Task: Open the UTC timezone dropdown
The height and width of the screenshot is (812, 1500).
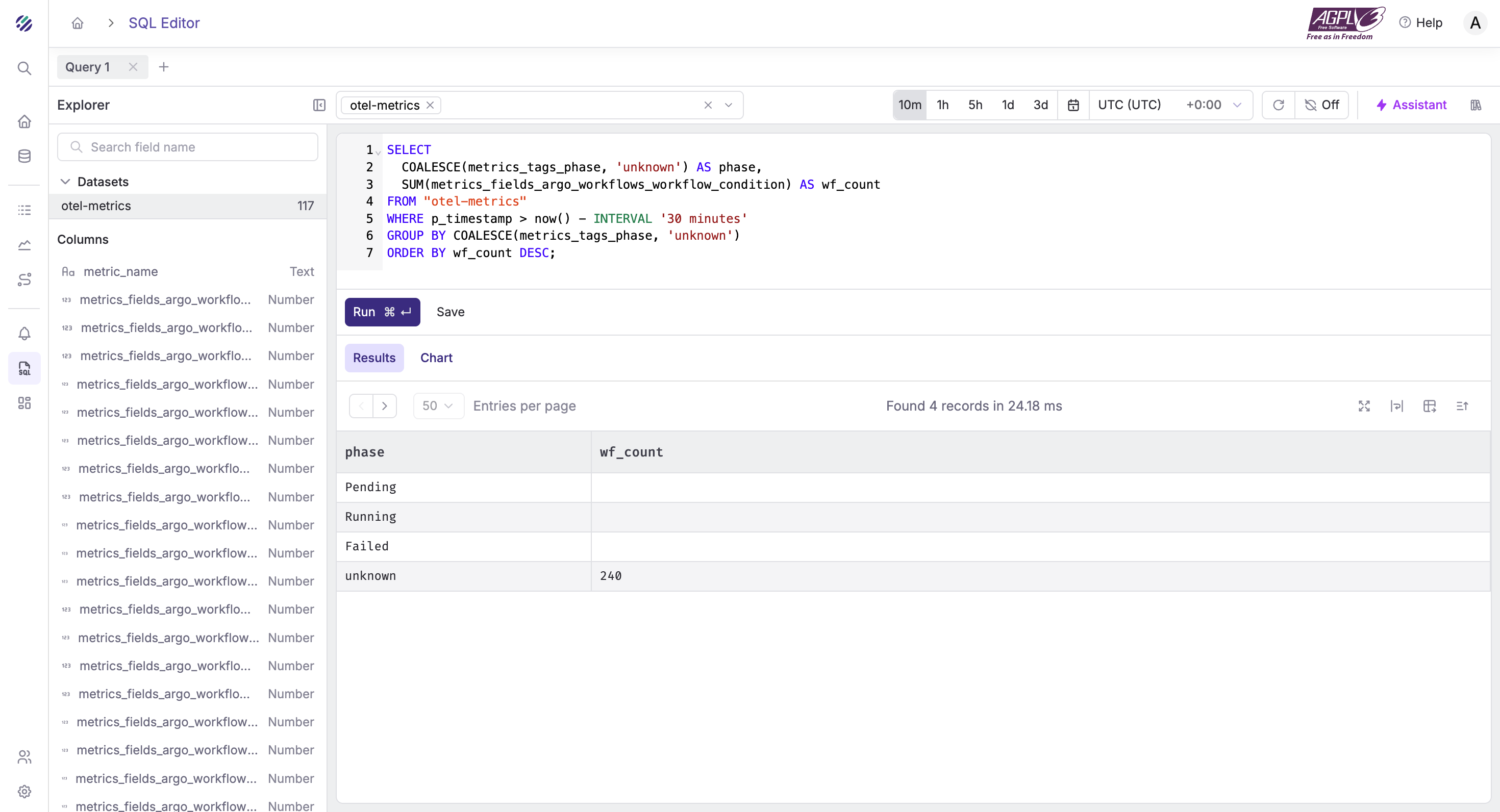Action: (x=1170, y=106)
